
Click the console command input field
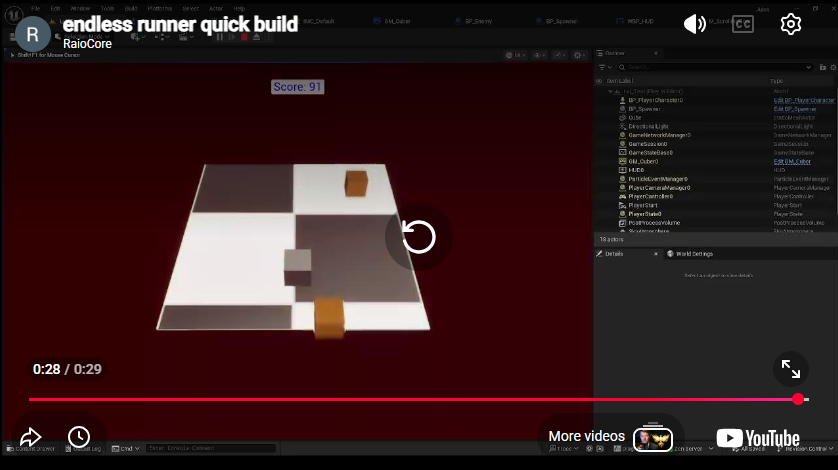click(210, 448)
